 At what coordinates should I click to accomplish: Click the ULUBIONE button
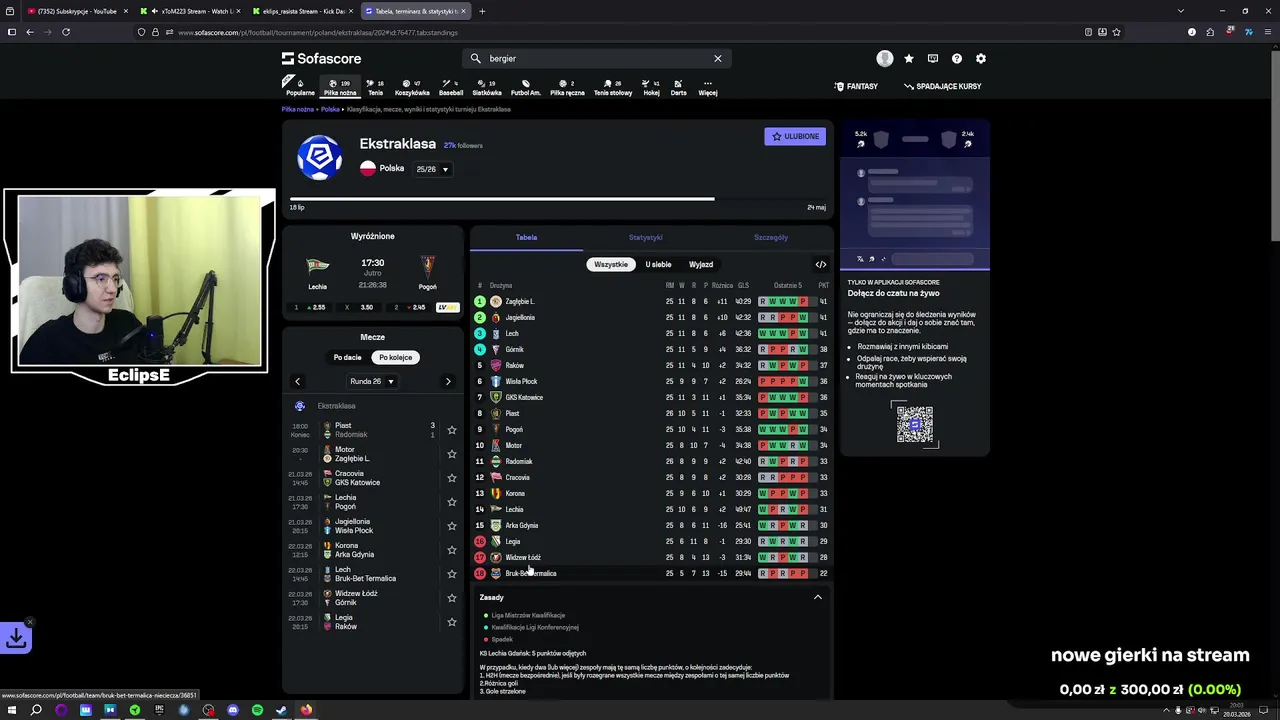pos(795,136)
